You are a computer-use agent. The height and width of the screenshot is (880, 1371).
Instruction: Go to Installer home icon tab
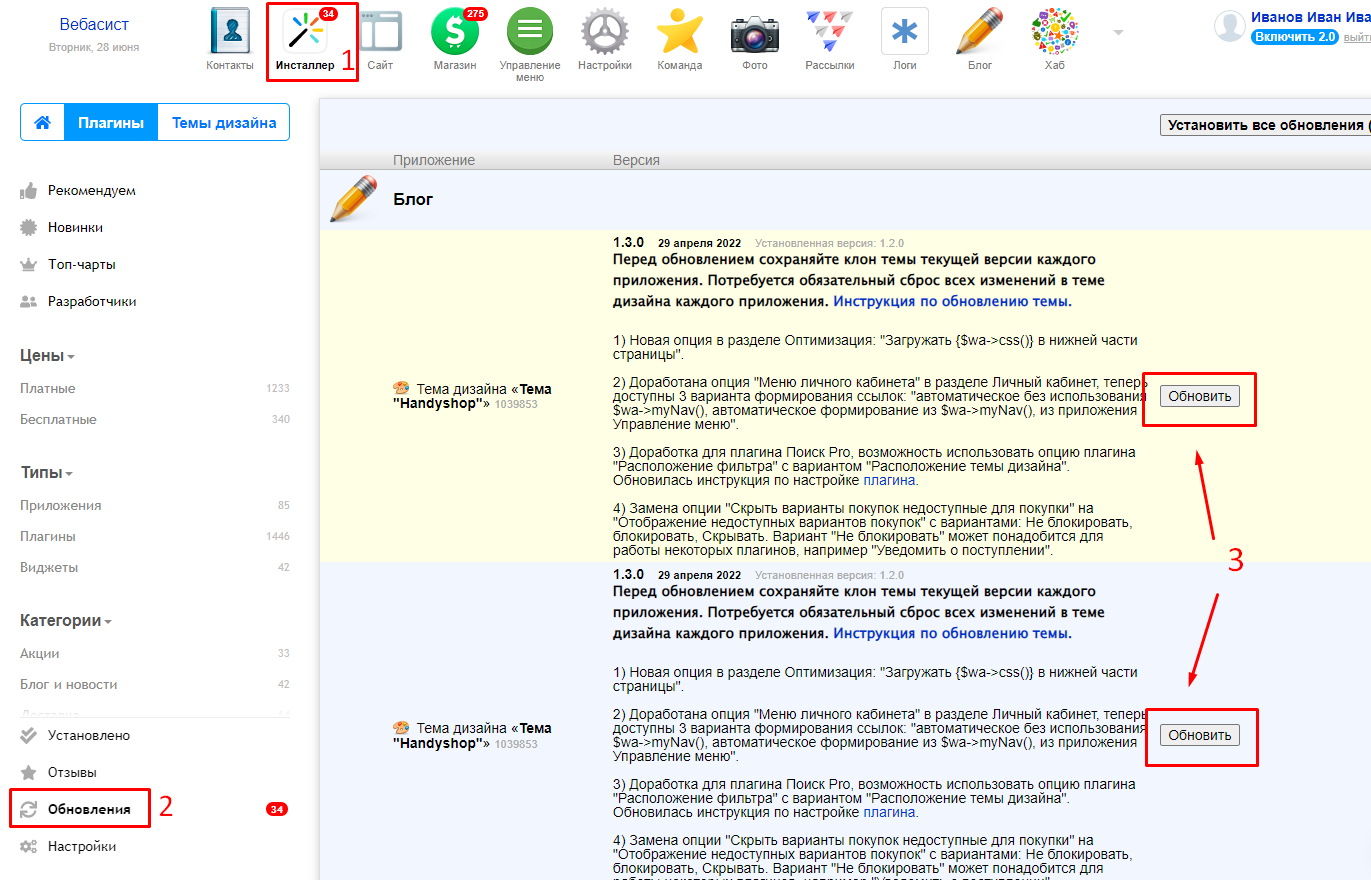[43, 123]
